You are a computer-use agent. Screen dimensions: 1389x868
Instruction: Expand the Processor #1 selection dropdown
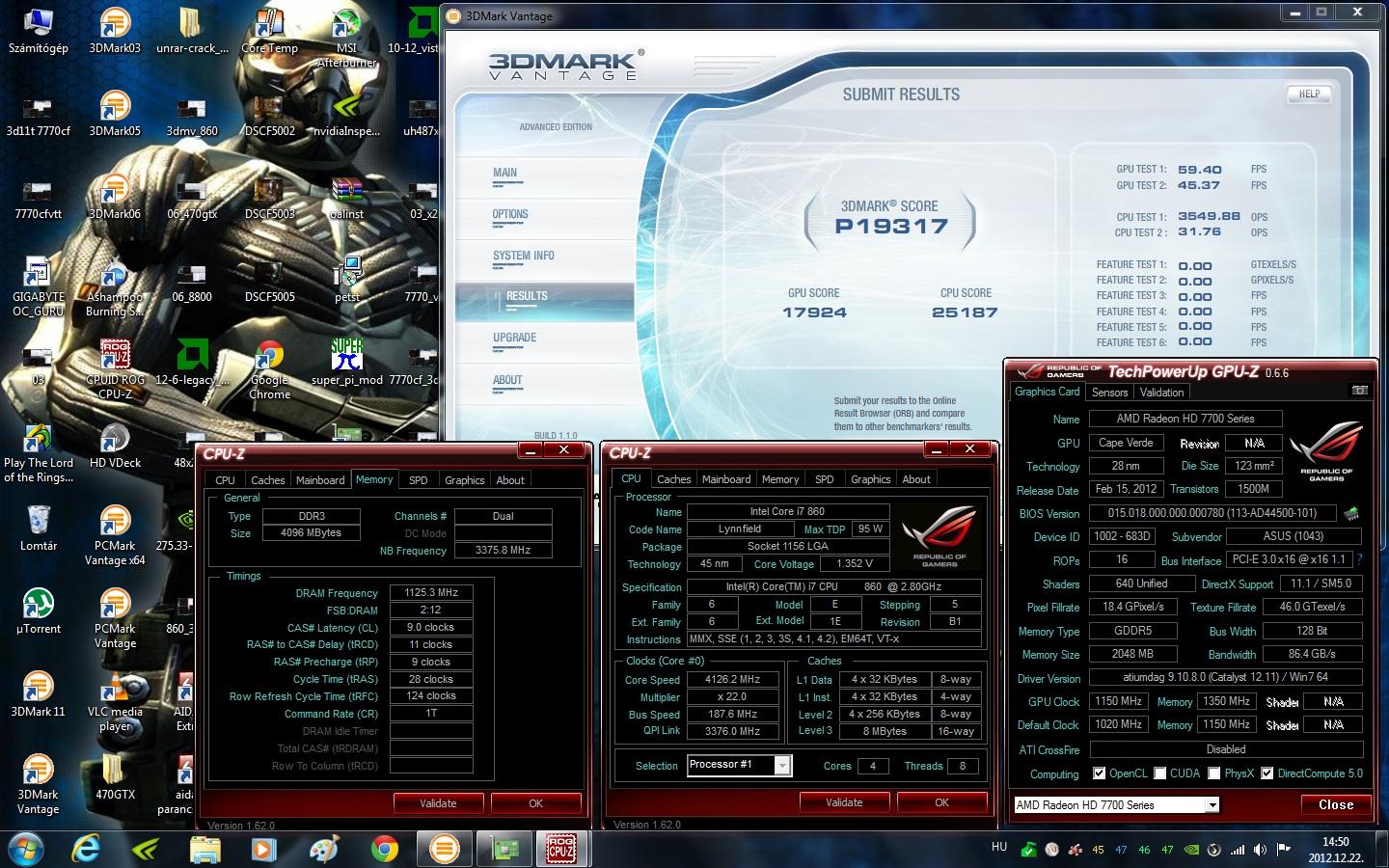[x=782, y=765]
